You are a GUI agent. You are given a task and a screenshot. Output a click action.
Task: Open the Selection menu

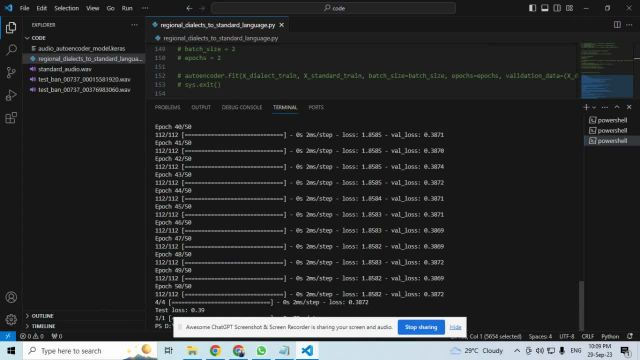[67, 8]
